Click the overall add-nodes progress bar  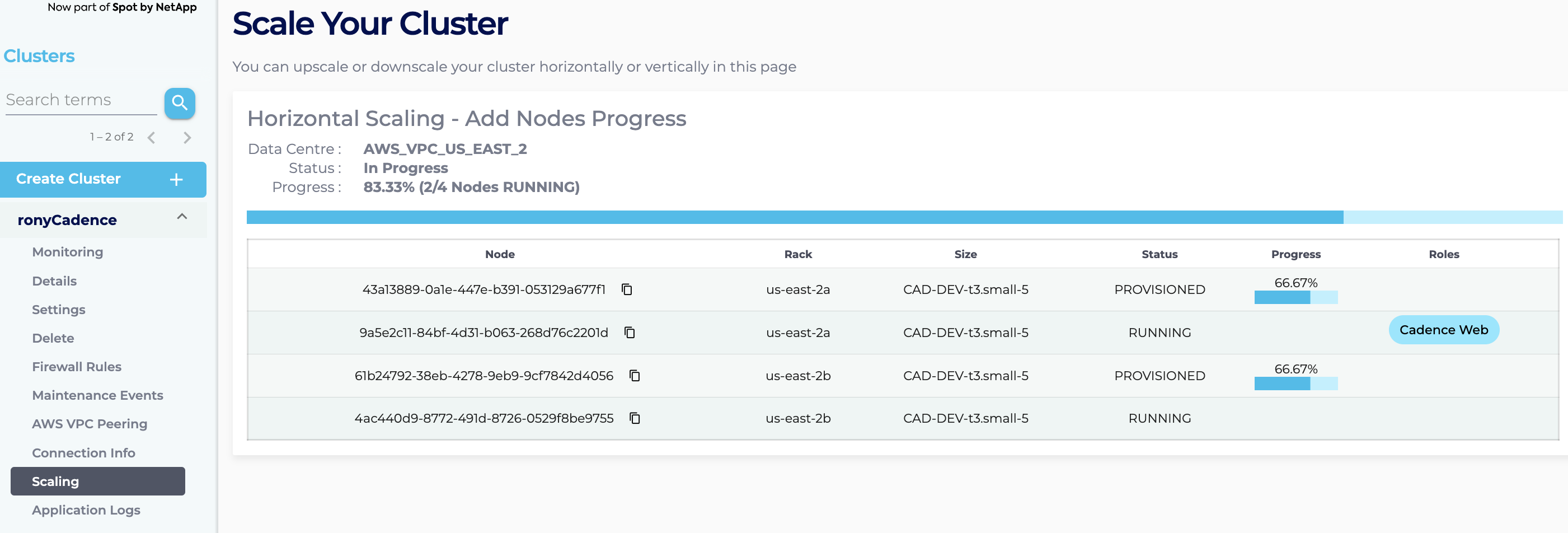[904, 217]
